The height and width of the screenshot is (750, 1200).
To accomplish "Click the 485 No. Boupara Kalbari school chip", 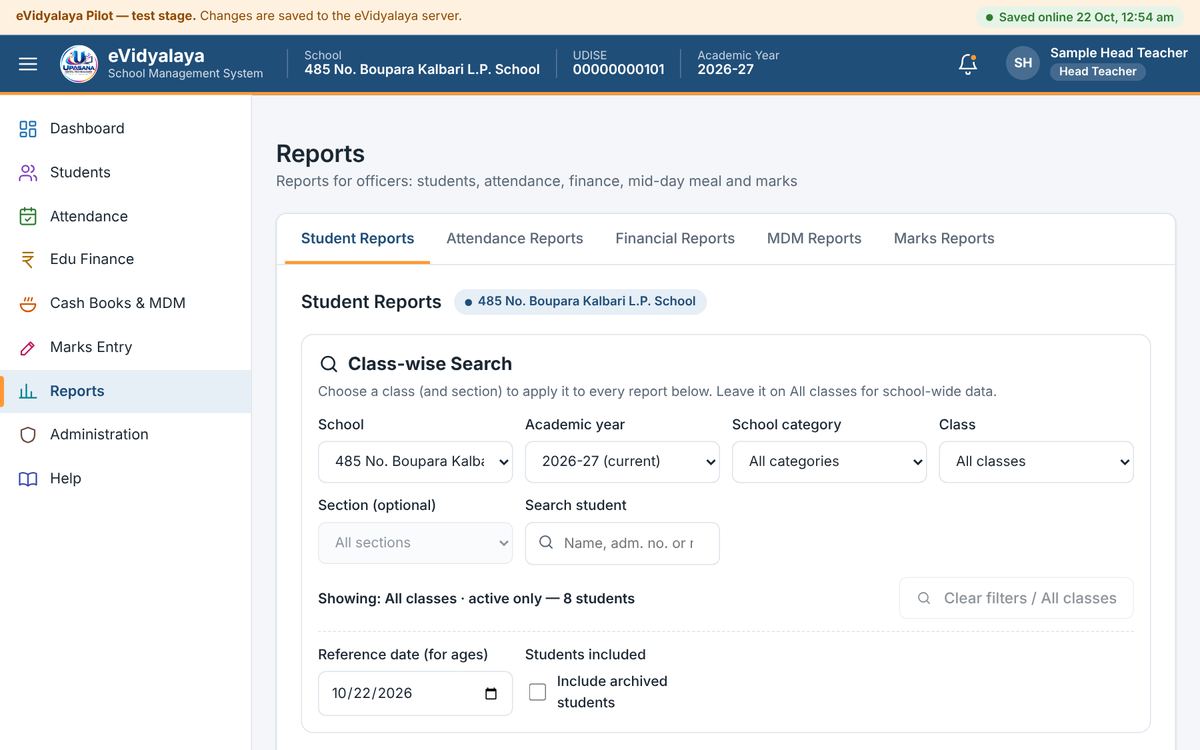I will (580, 302).
